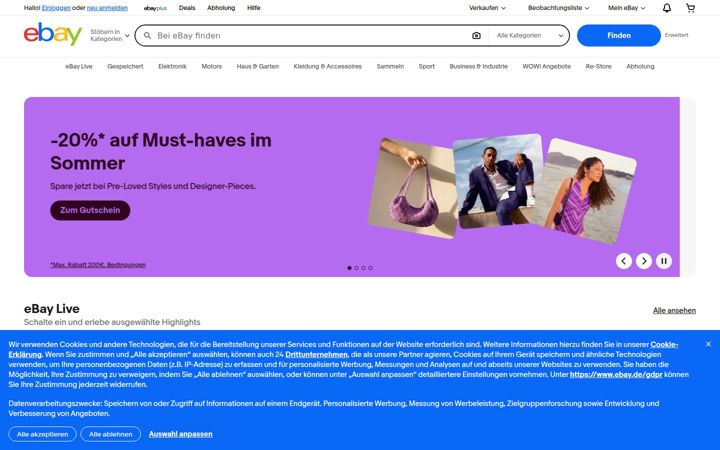Image resolution: width=720 pixels, height=450 pixels.
Task: Open the Max. Rabatt Bedingungen link
Action: 98,265
